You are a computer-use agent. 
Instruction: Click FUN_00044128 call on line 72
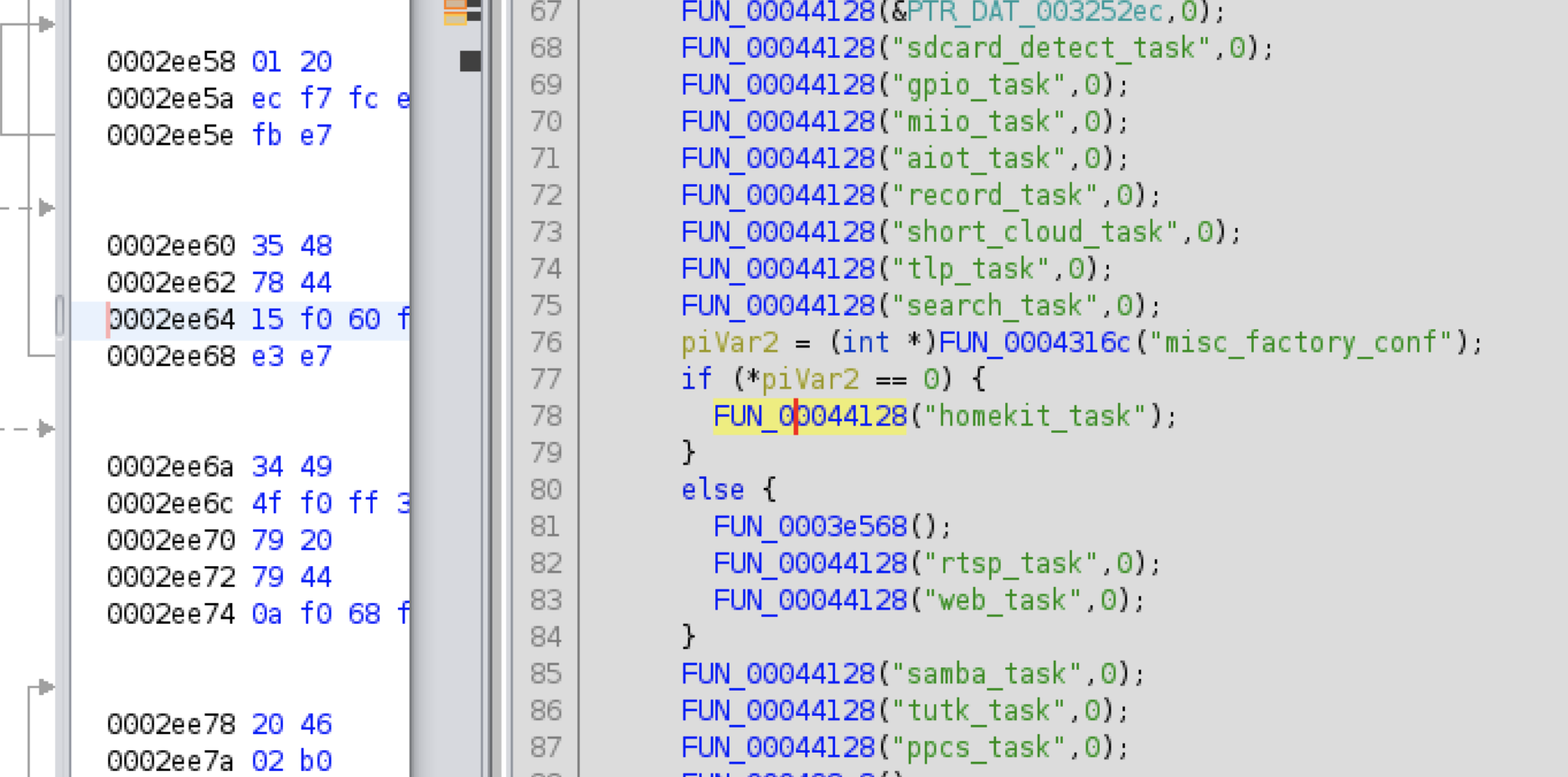[778, 195]
